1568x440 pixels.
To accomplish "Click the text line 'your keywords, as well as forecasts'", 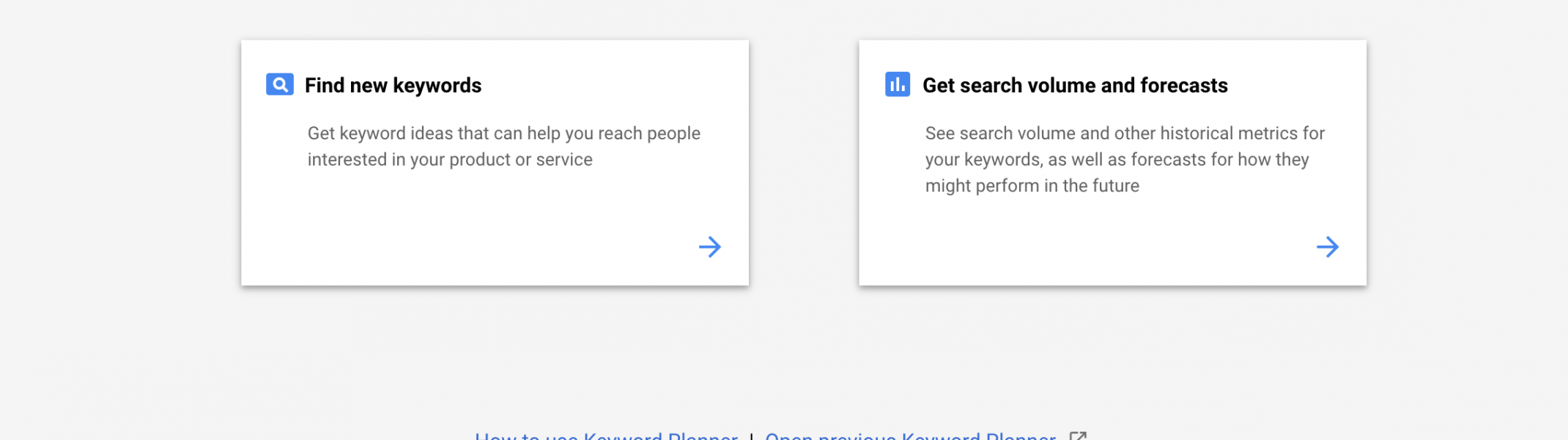I will (x=1117, y=160).
